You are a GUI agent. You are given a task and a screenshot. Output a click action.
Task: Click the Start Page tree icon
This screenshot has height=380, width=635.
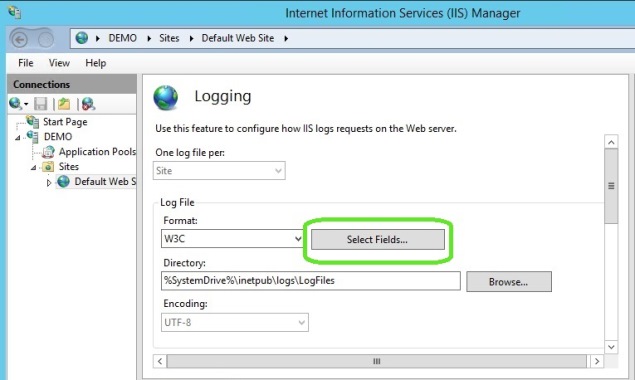click(x=32, y=121)
